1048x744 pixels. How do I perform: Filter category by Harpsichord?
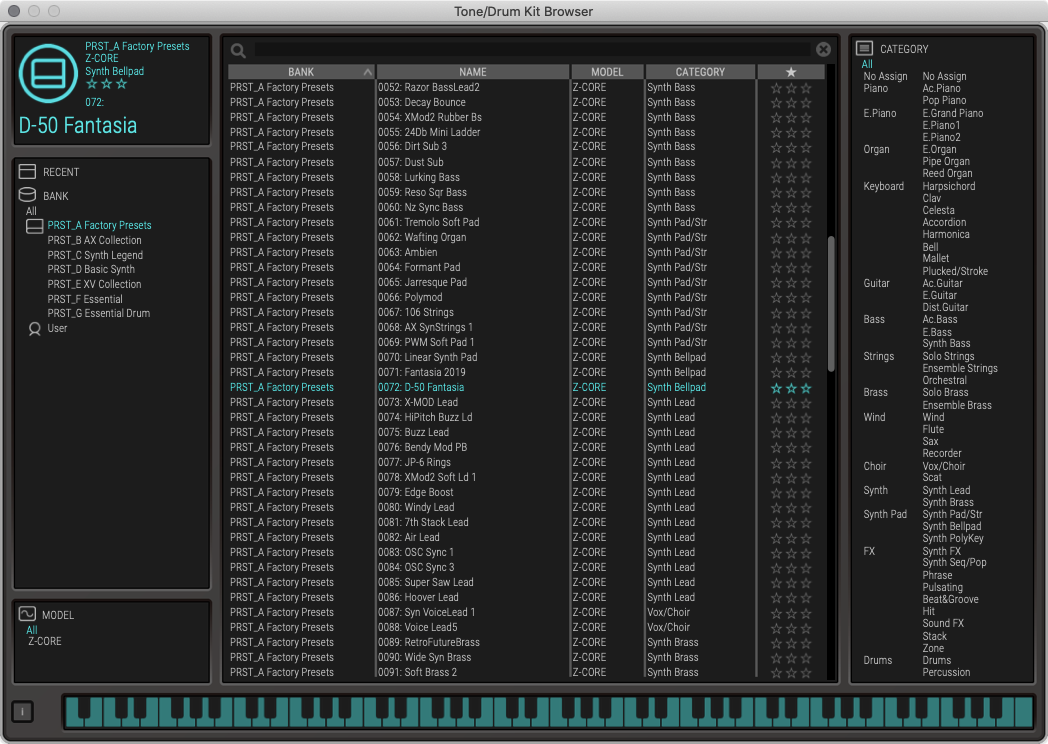coord(948,186)
